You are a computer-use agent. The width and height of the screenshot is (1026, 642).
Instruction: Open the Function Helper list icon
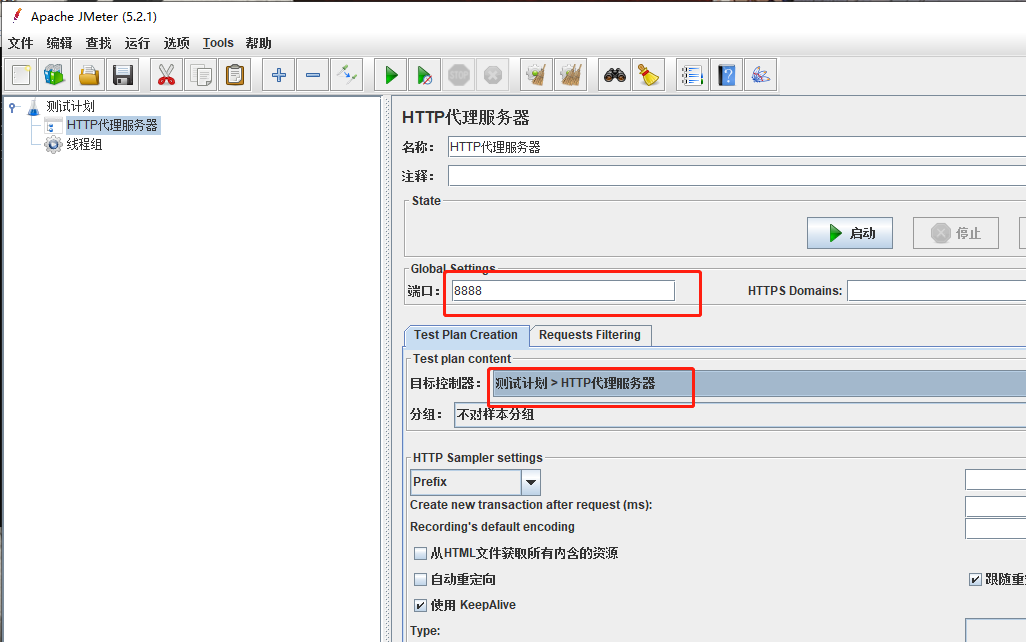[692, 75]
